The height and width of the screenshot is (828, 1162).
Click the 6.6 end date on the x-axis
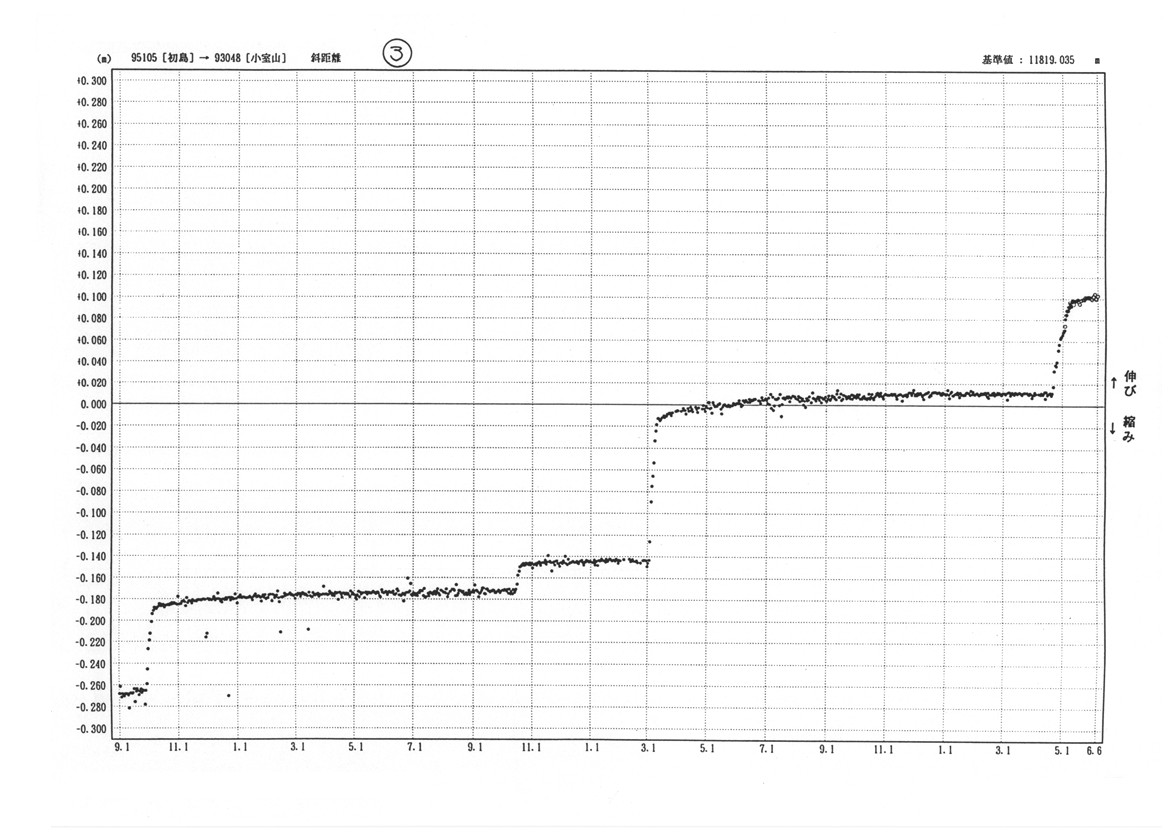pyautogui.click(x=1093, y=748)
